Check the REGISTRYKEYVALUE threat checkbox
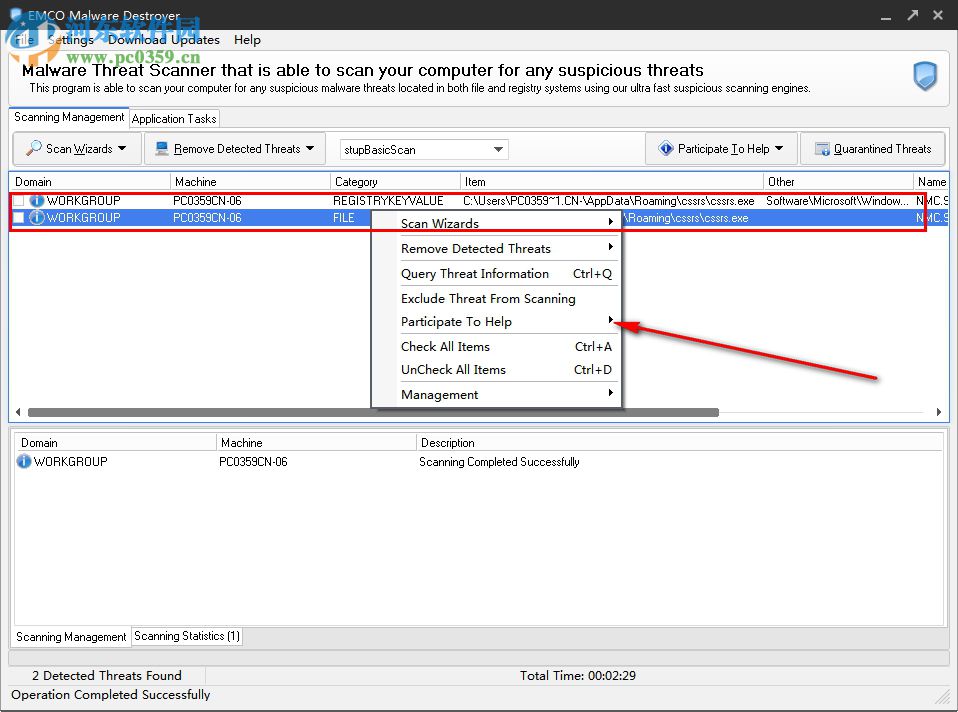Image resolution: width=958 pixels, height=712 pixels. [17, 199]
